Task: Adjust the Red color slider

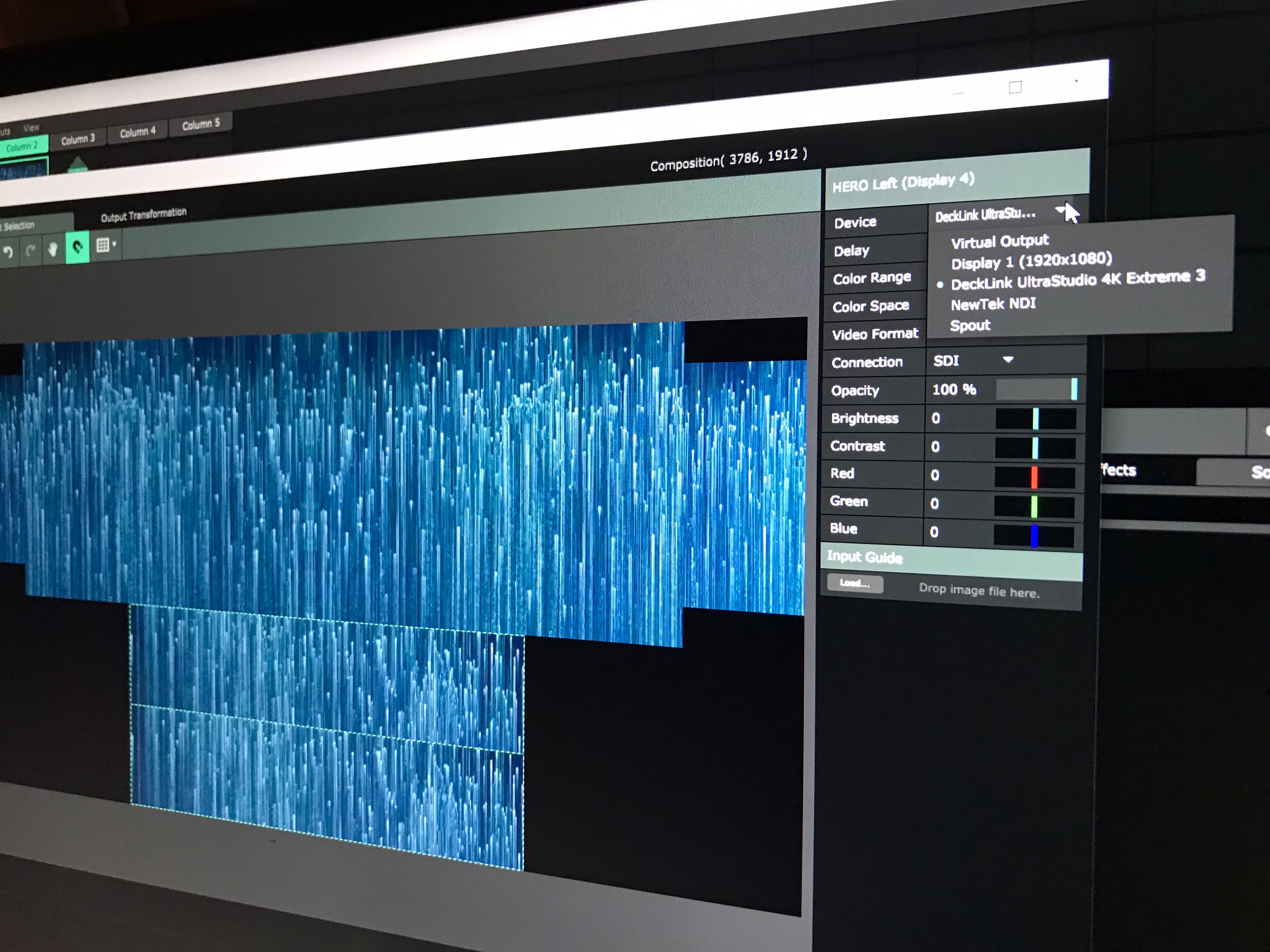Action: point(1034,477)
